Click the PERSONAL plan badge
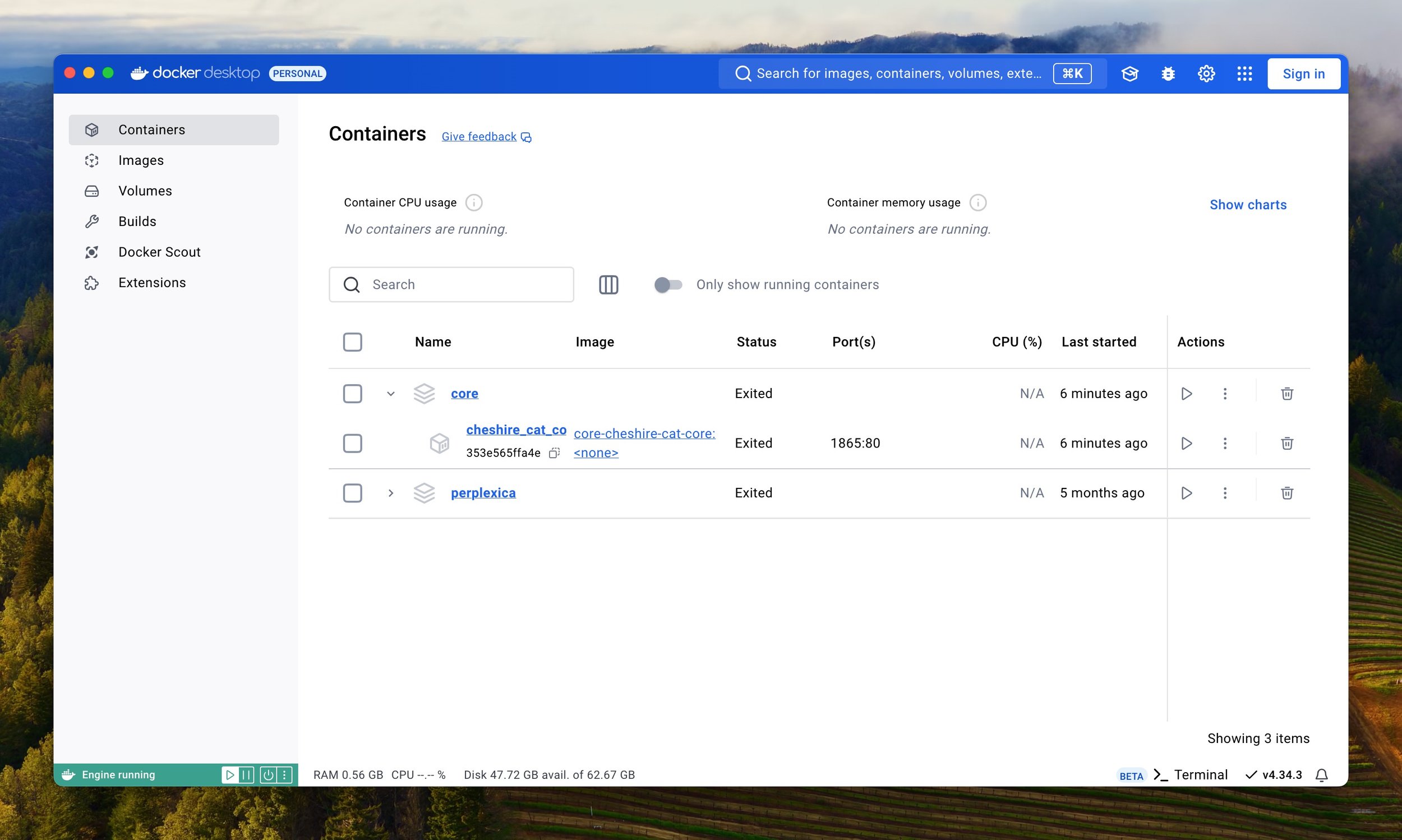 [297, 73]
